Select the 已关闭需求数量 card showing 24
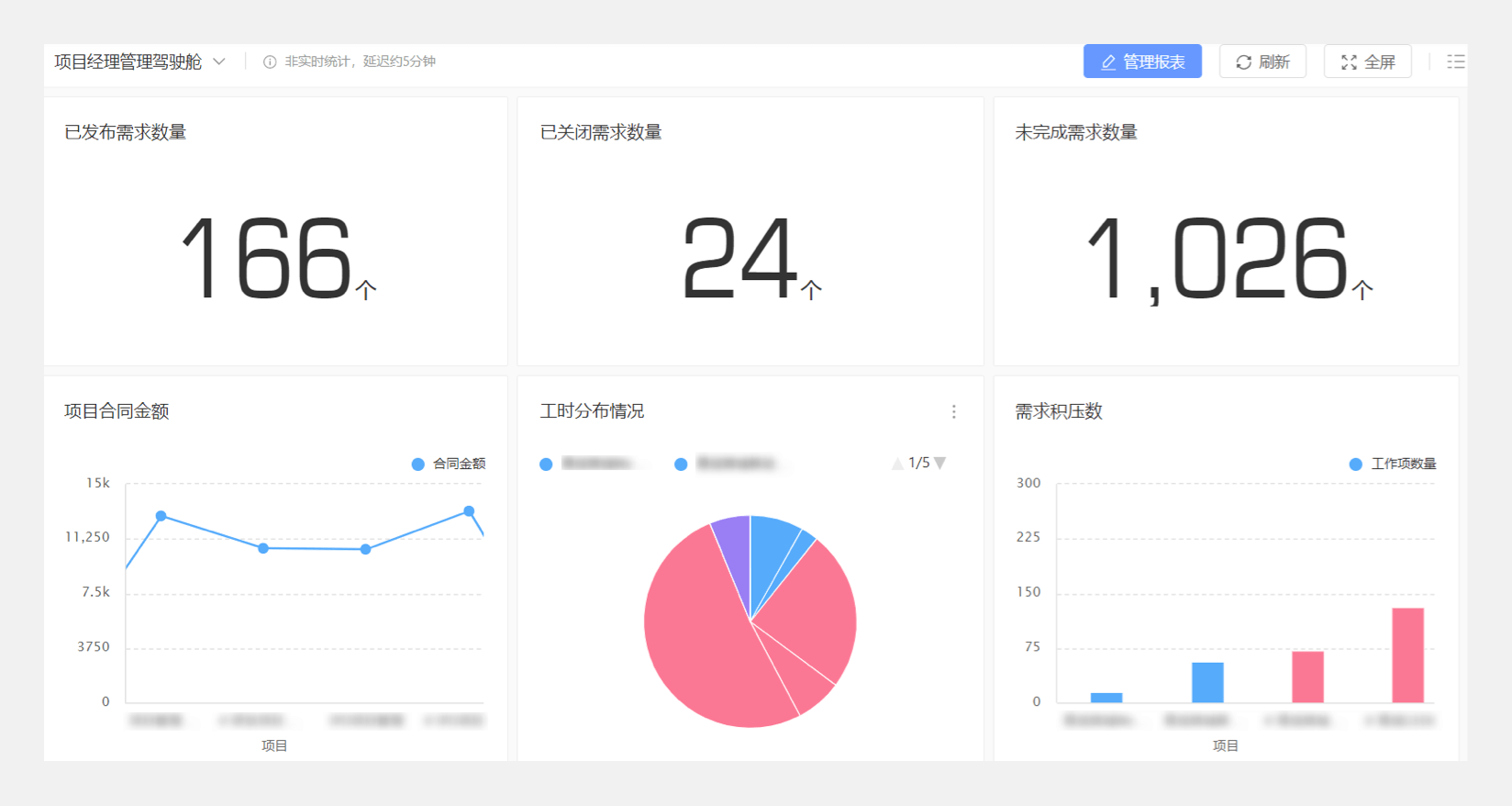Screen dimensions: 1512x806 (750, 257)
